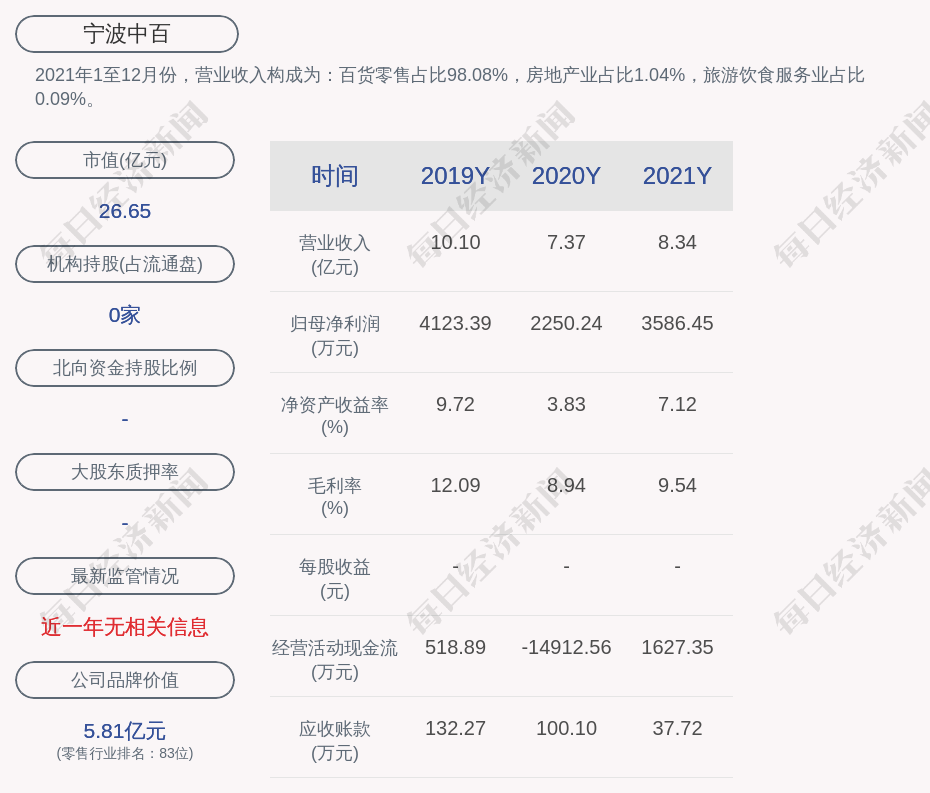Viewport: 930px width, 793px height.
Task: Select the 2020Y column header
Action: 566,176
